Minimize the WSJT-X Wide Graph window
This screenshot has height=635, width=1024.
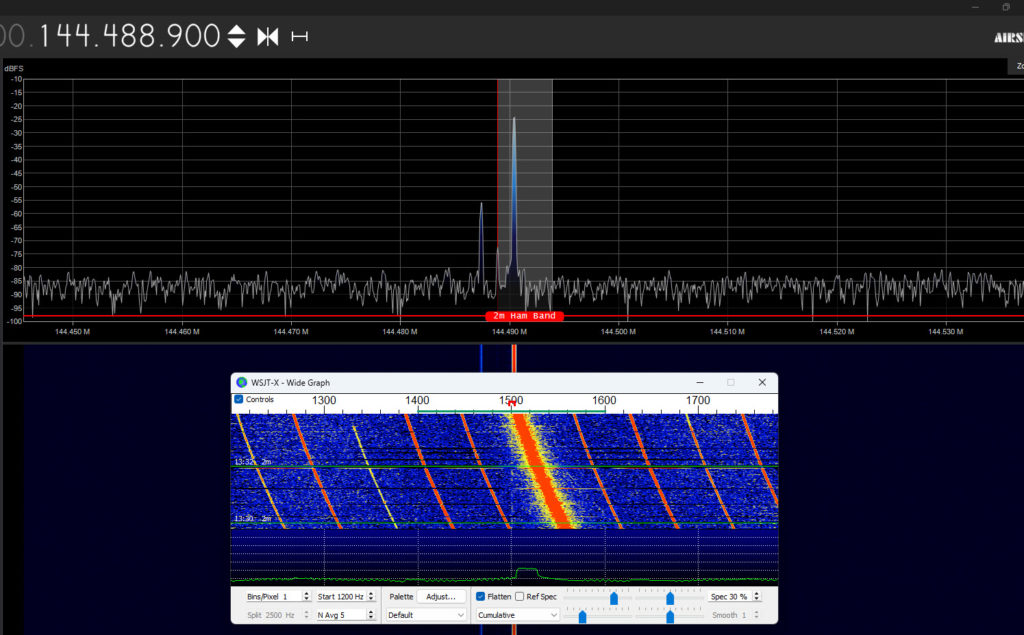point(698,382)
